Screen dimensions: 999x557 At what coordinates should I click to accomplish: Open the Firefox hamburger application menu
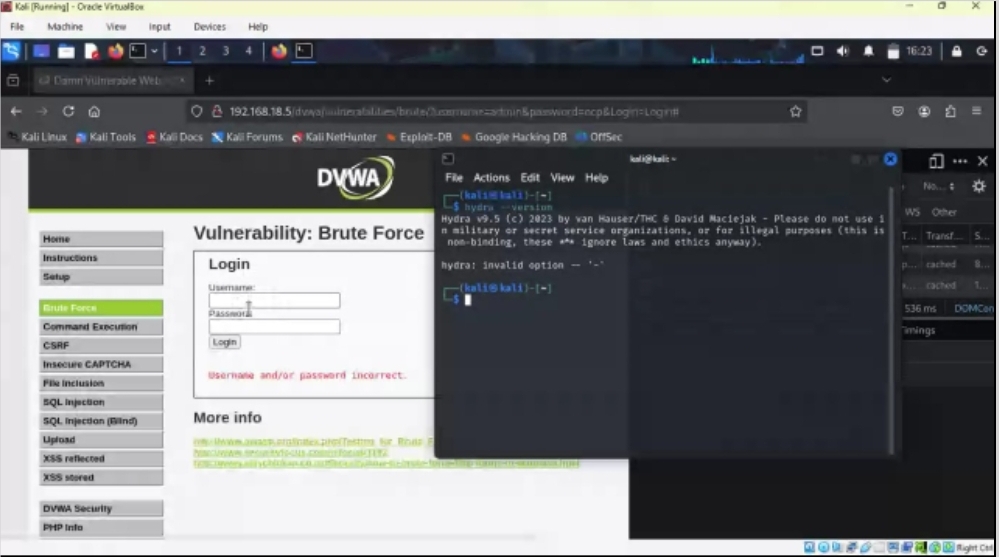[976, 112]
